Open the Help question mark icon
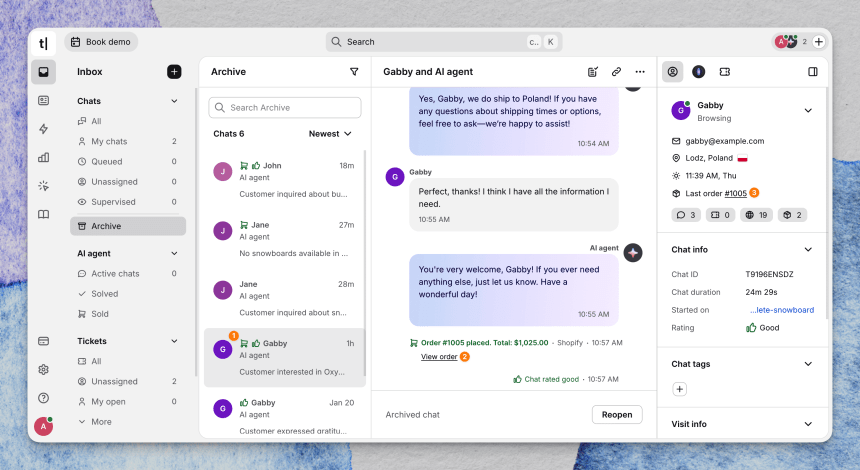Image resolution: width=860 pixels, height=470 pixels. pyautogui.click(x=43, y=398)
